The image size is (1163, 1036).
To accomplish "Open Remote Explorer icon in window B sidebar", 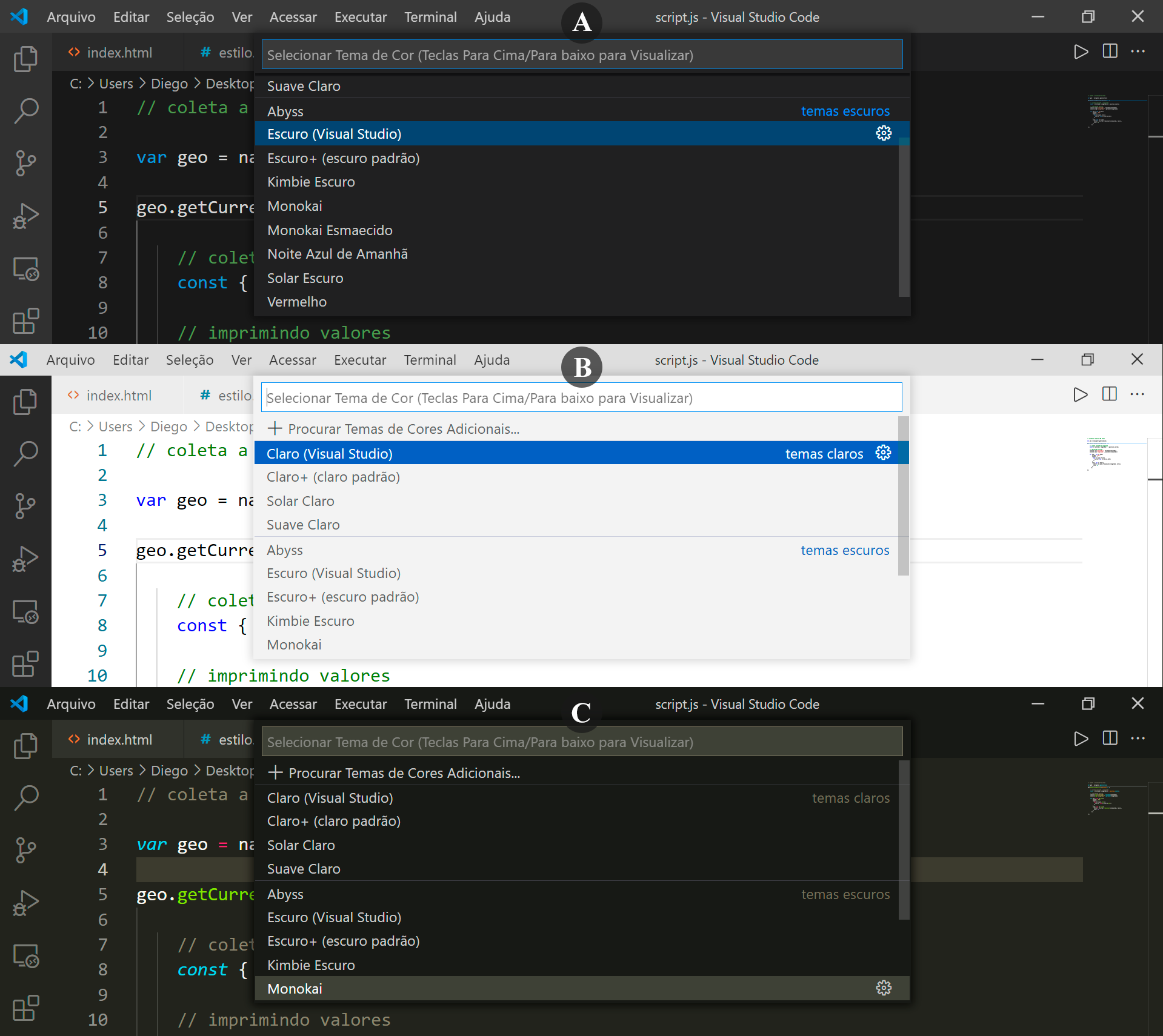I will coord(25,611).
